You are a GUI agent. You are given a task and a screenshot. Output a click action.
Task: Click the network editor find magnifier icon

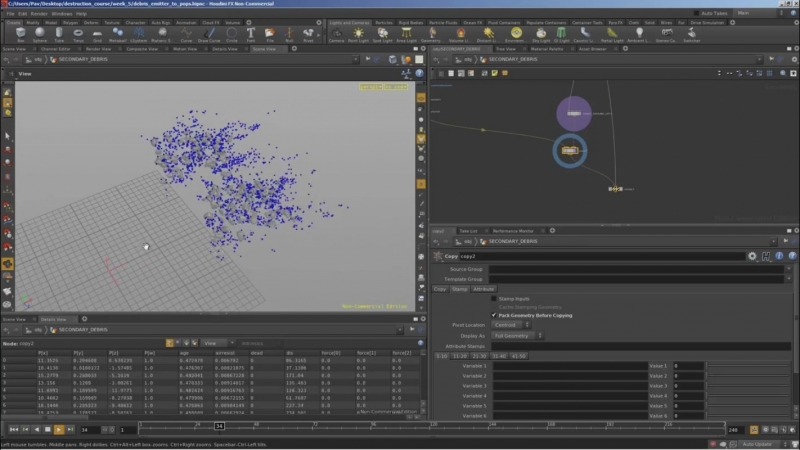pos(783,73)
